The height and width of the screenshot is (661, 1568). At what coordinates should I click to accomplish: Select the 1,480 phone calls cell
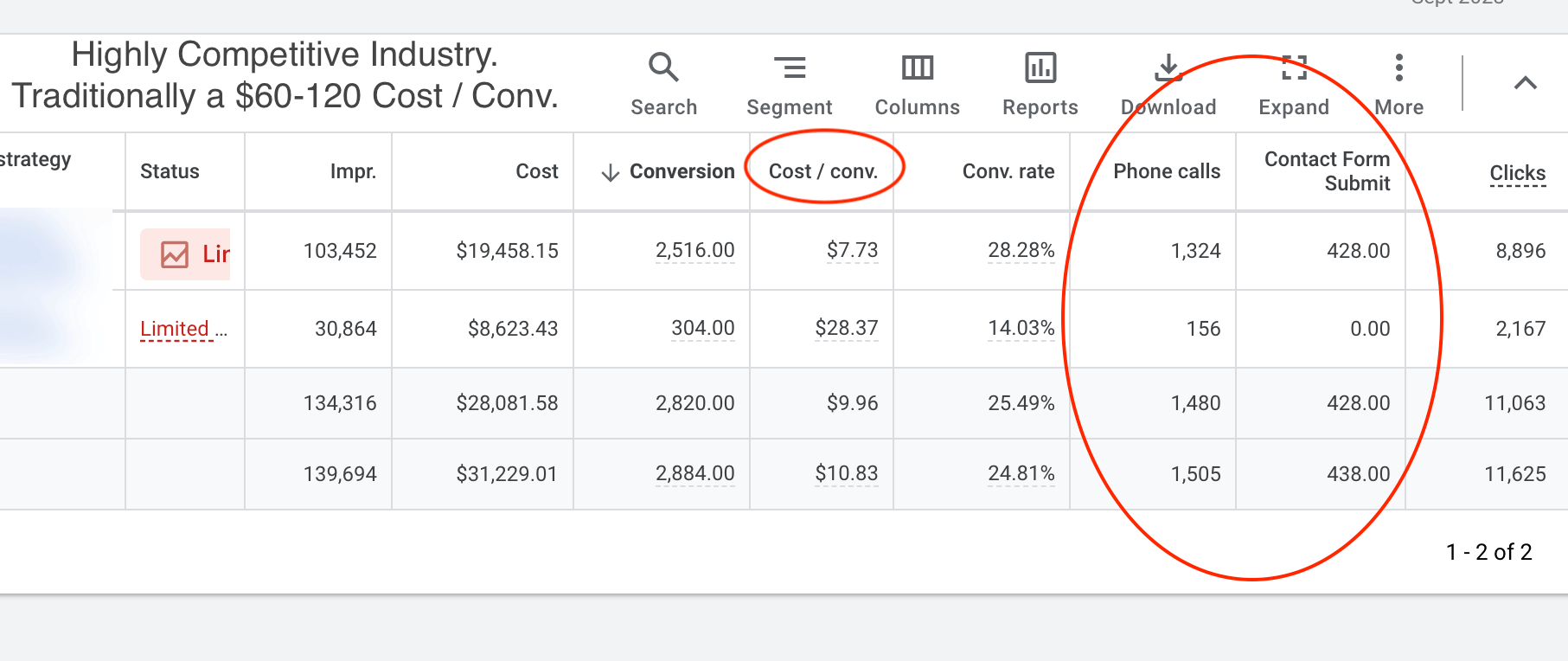coord(1195,403)
